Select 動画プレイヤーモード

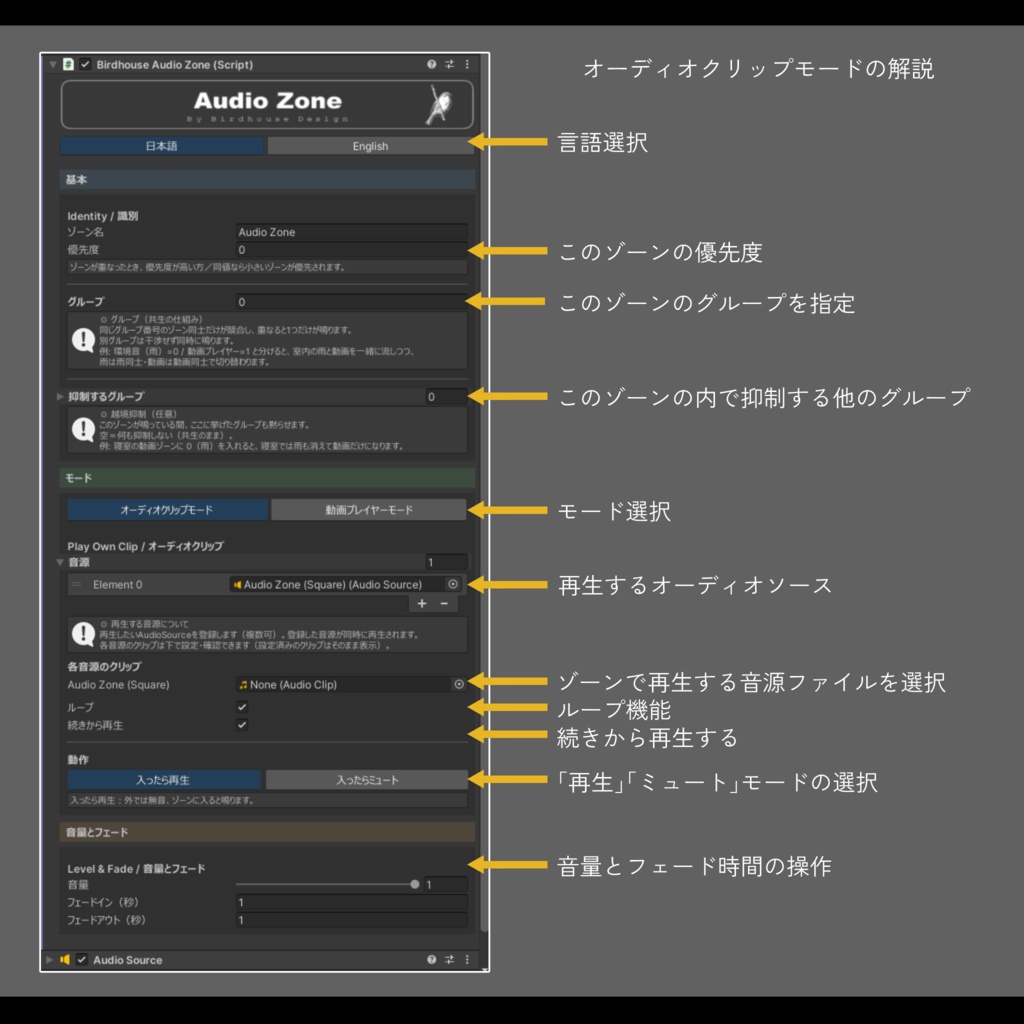369,509
